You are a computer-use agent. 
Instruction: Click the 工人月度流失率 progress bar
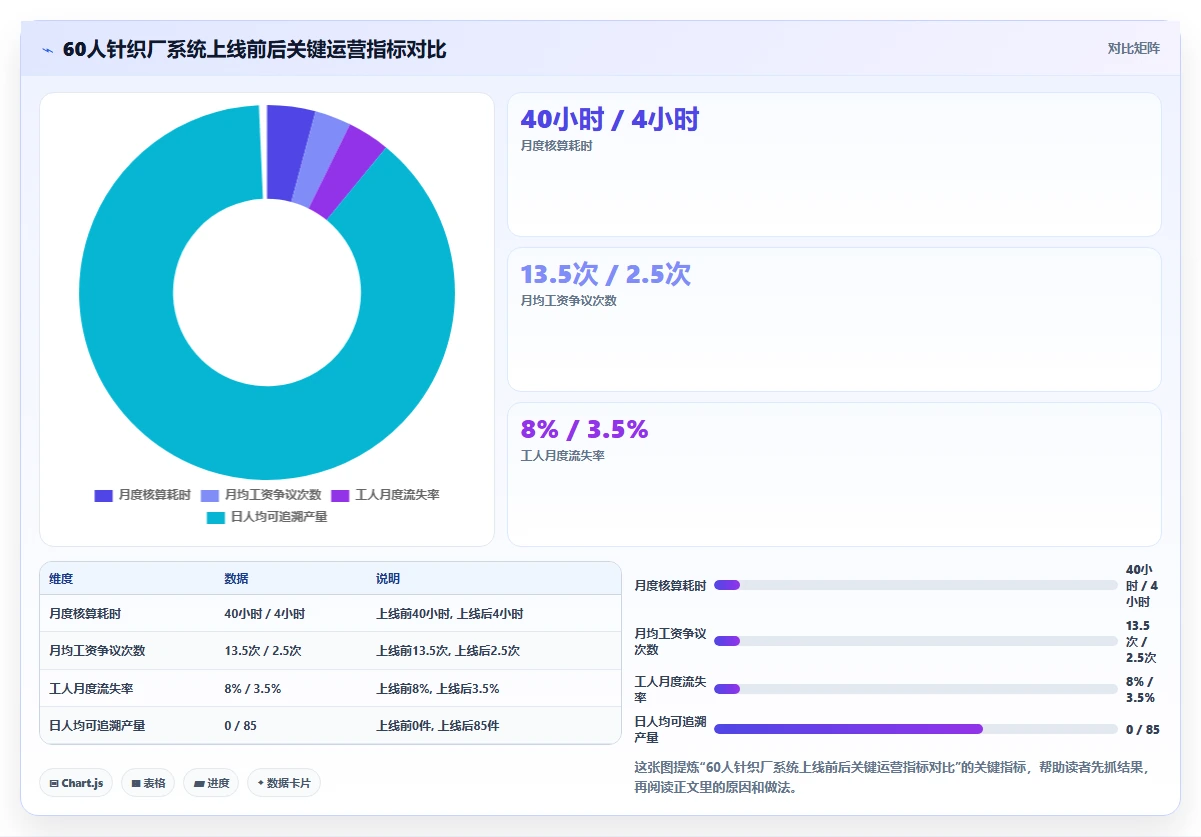[916, 689]
